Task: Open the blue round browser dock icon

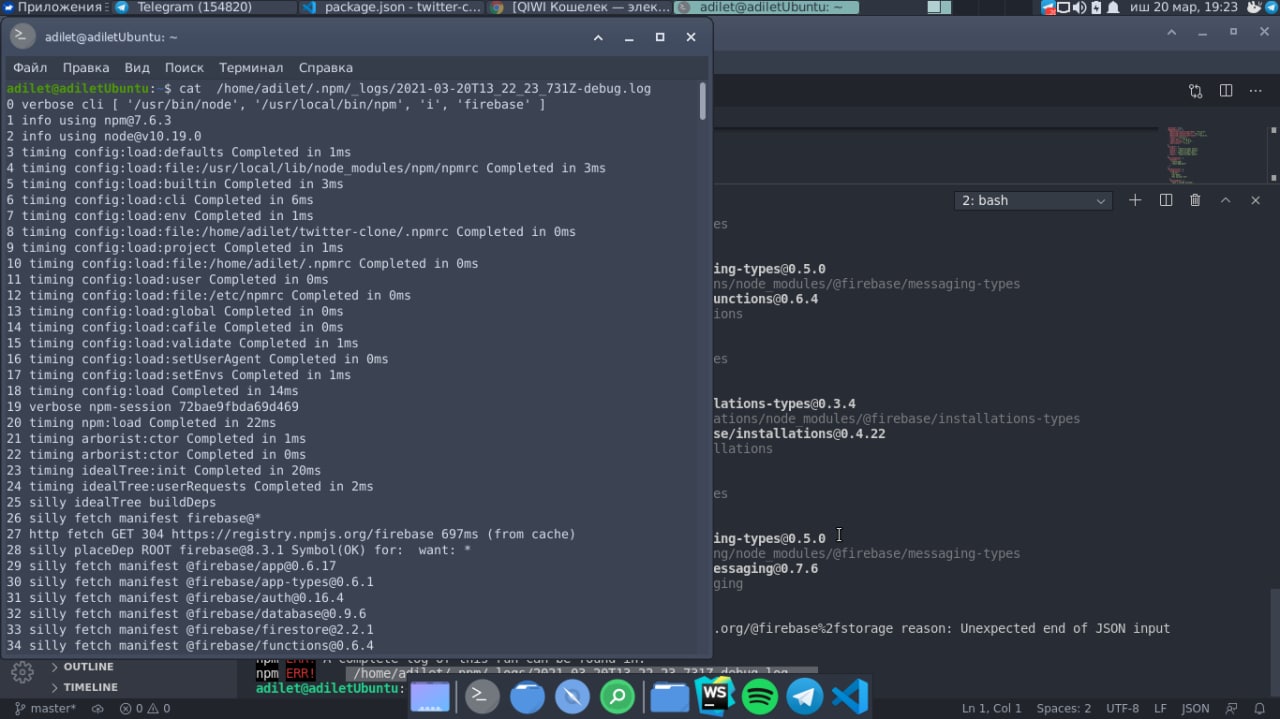Action: pos(527,696)
